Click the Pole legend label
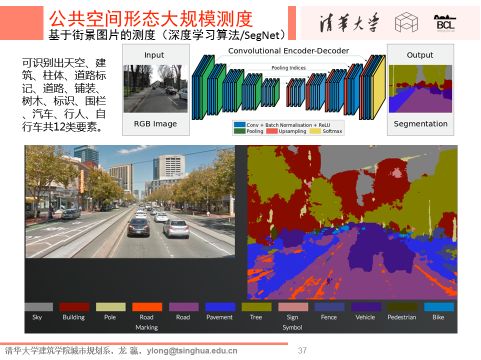This screenshot has width=481, height=360. pyautogui.click(x=110, y=317)
